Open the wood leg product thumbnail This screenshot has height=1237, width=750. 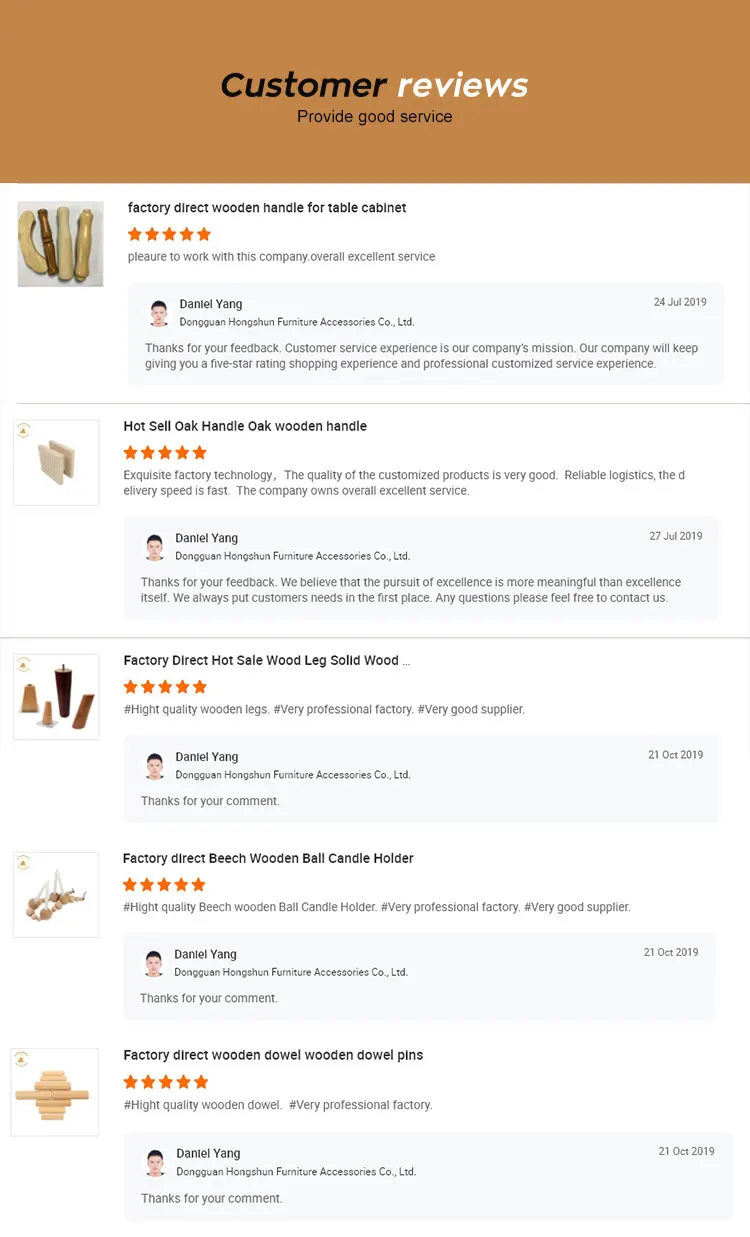[56, 697]
